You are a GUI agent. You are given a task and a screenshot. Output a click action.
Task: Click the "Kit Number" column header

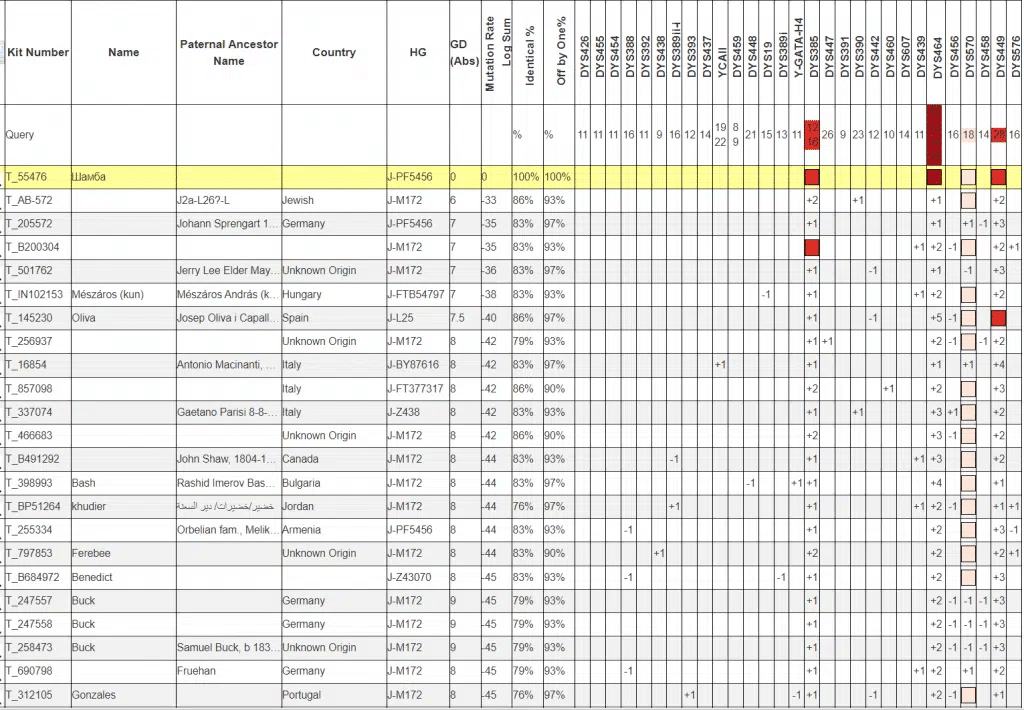point(37,52)
